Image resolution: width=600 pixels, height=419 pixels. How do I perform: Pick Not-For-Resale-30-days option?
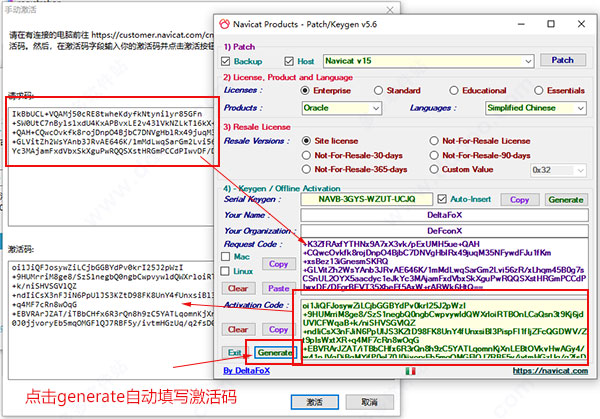coord(306,155)
